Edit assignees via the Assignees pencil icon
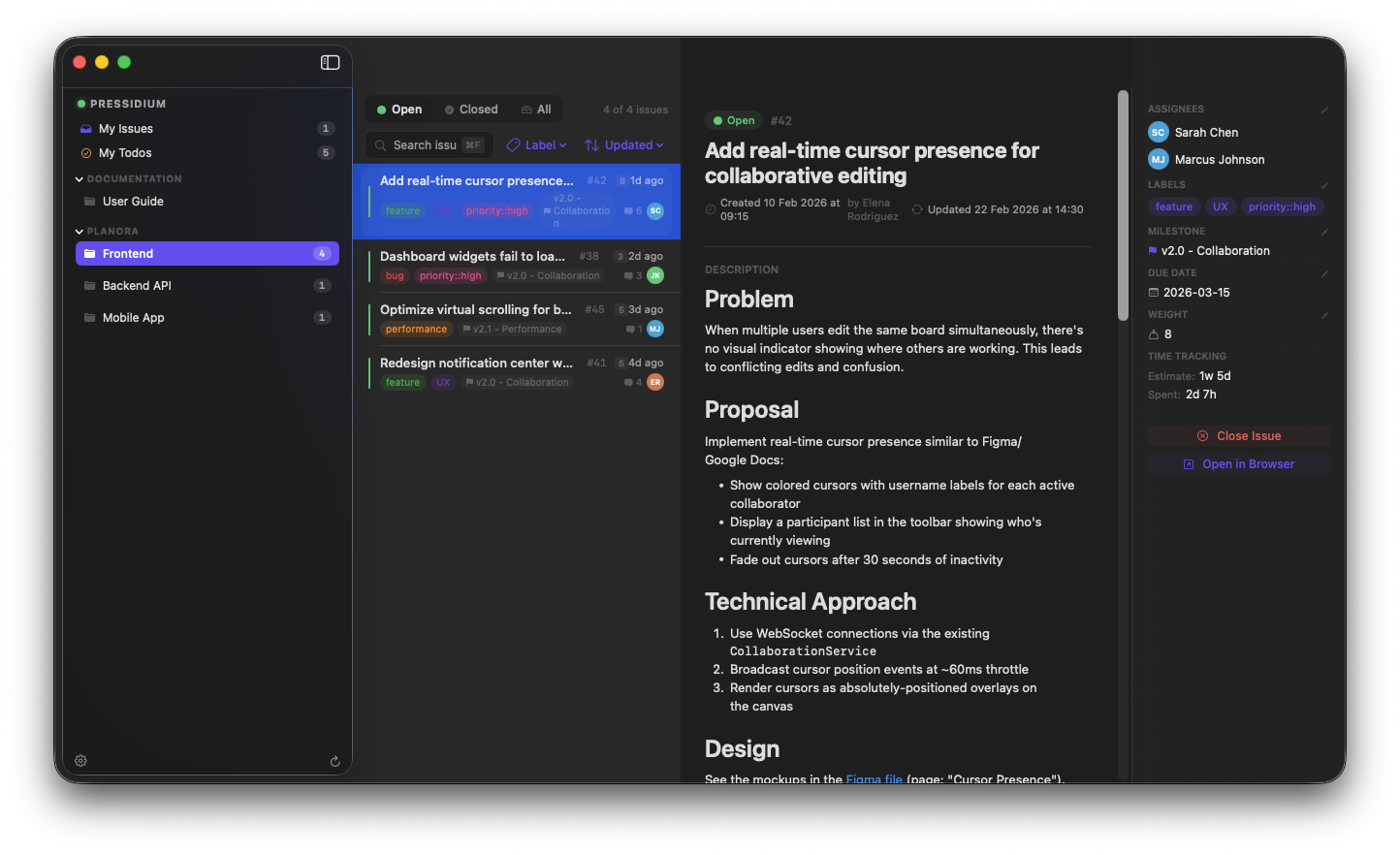This screenshot has width=1400, height=855. pos(1324,108)
